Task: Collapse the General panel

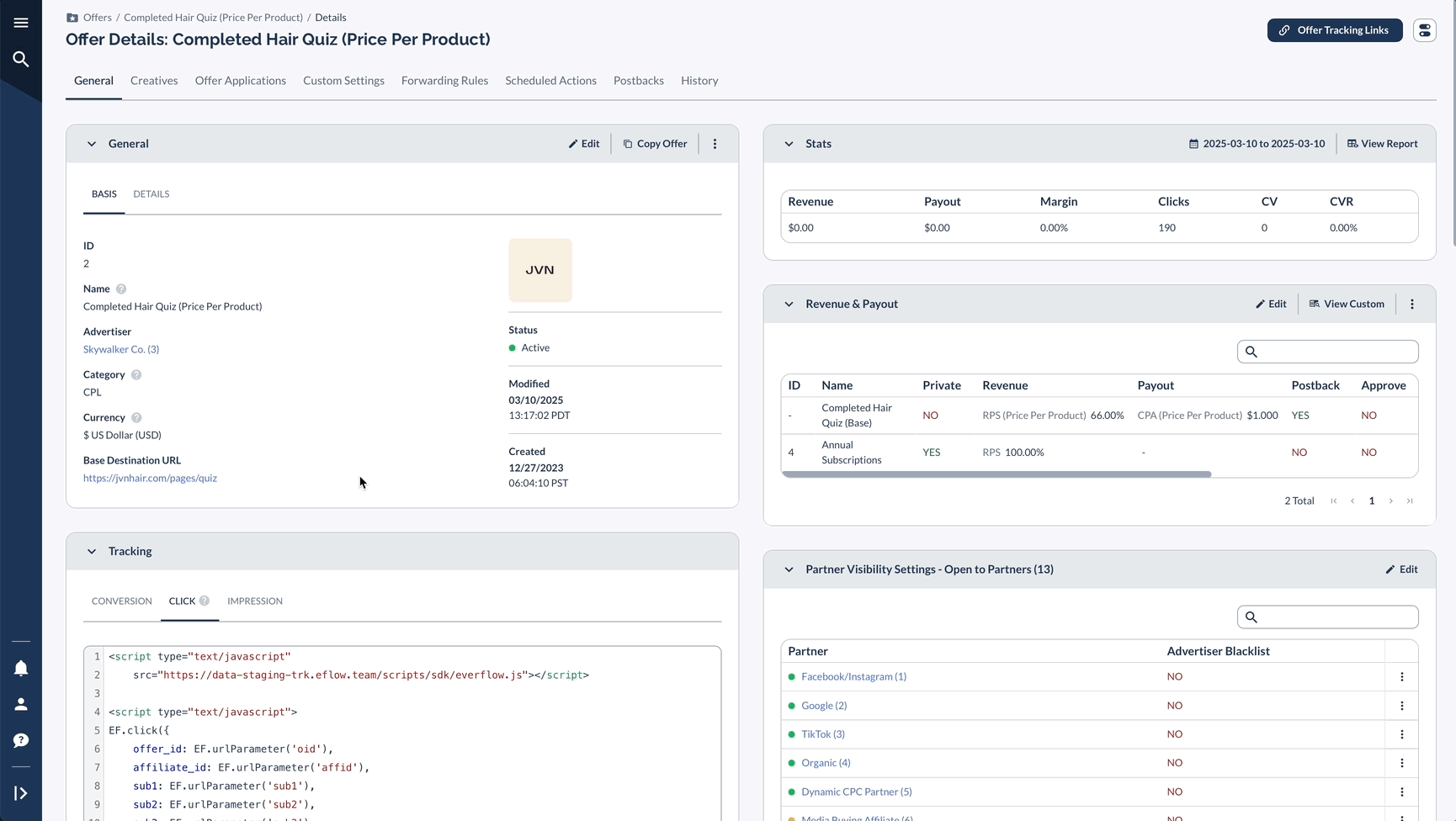Action: pos(92,144)
